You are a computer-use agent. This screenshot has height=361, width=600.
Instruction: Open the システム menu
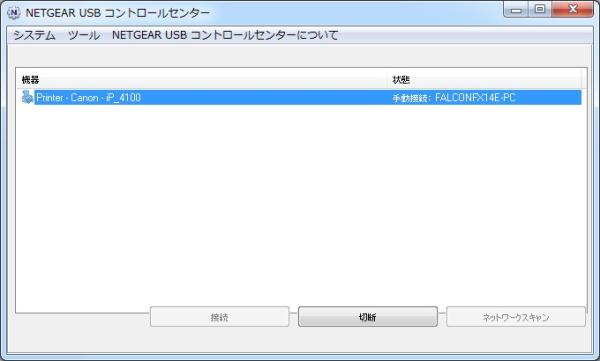pyautogui.click(x=34, y=35)
